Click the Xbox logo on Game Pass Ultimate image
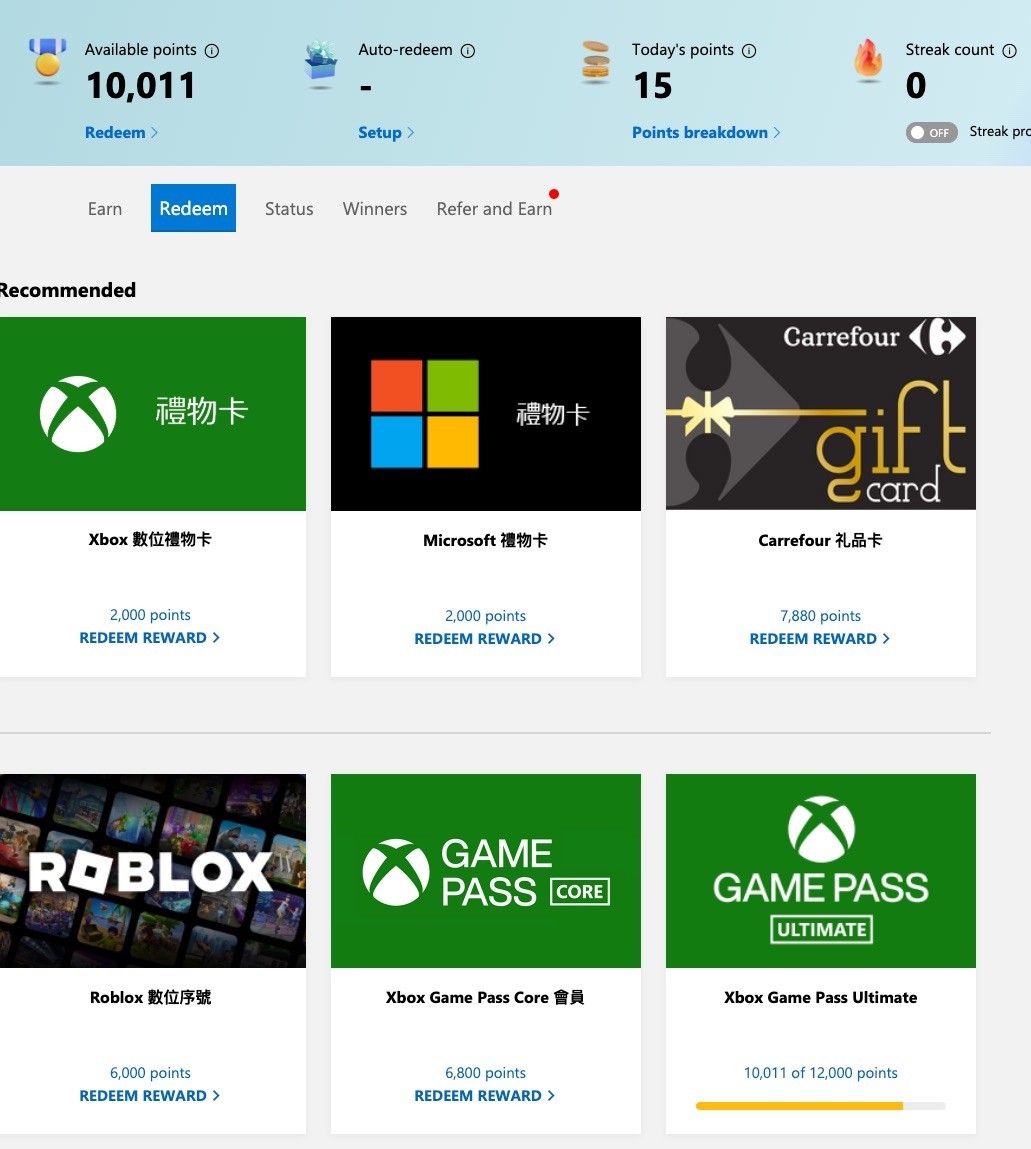The image size is (1031, 1149). 821,829
